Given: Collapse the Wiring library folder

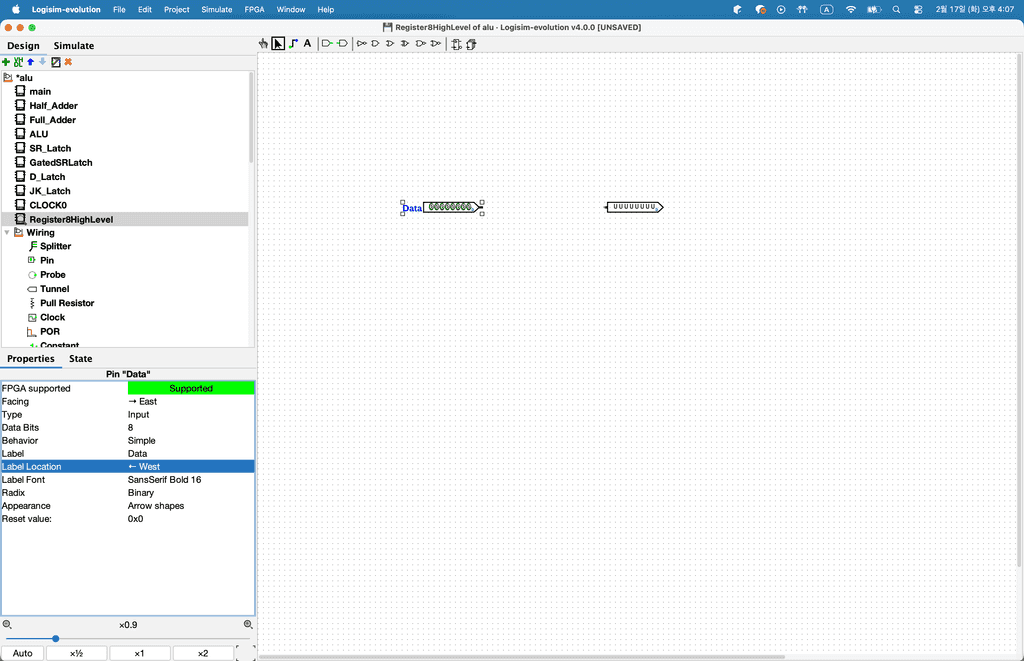Looking at the screenshot, I should (7, 233).
